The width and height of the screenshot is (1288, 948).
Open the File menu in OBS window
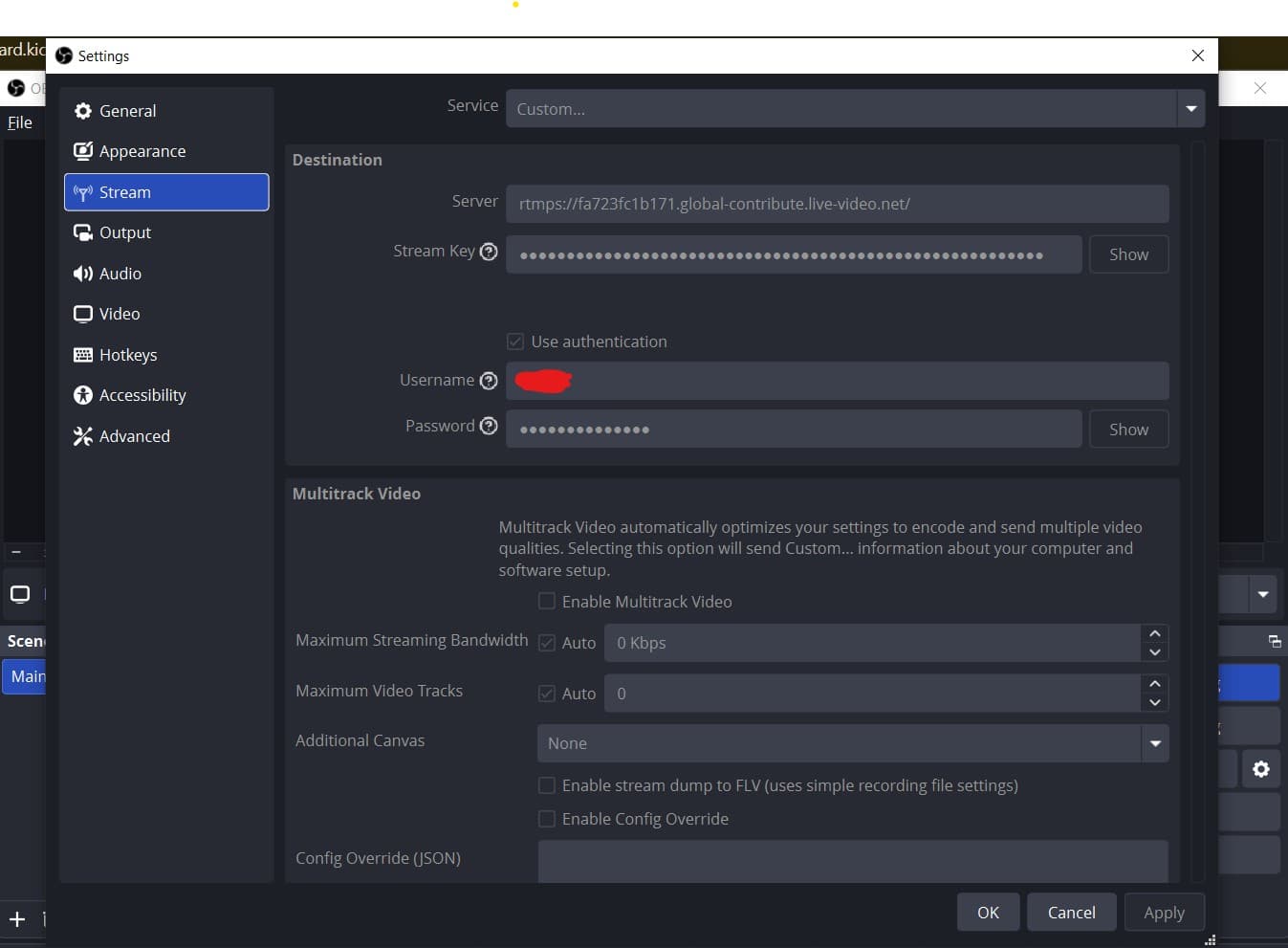click(x=20, y=122)
